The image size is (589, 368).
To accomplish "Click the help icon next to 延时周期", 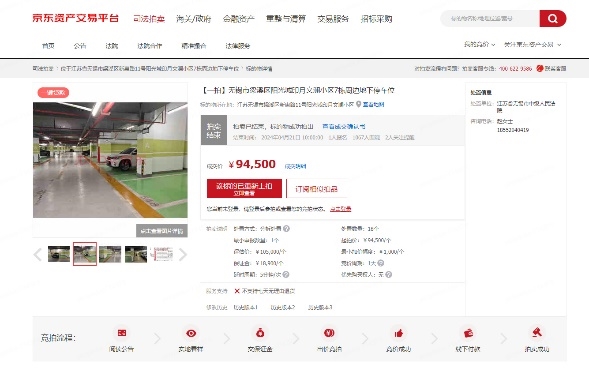I will point(286,274).
